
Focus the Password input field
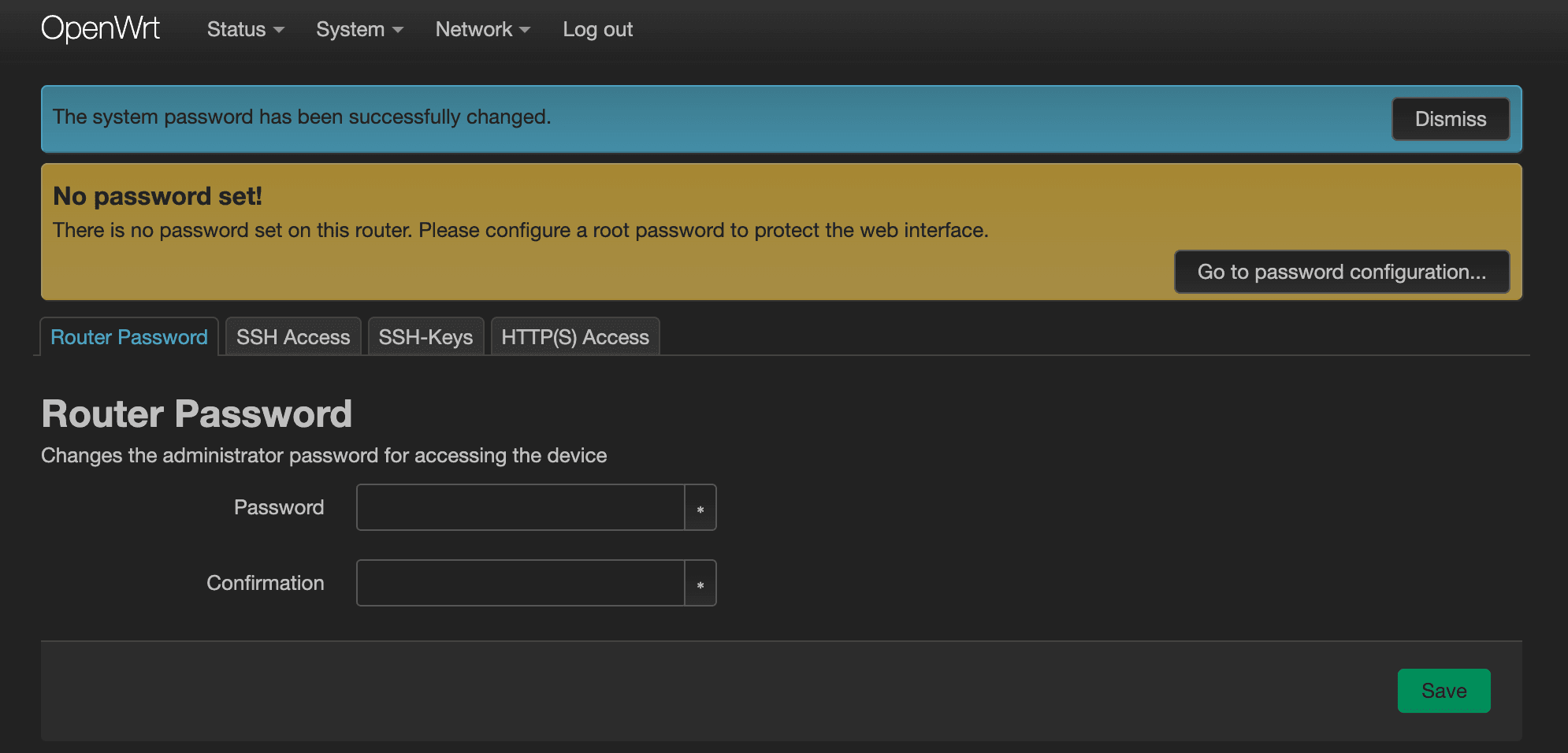[520, 507]
